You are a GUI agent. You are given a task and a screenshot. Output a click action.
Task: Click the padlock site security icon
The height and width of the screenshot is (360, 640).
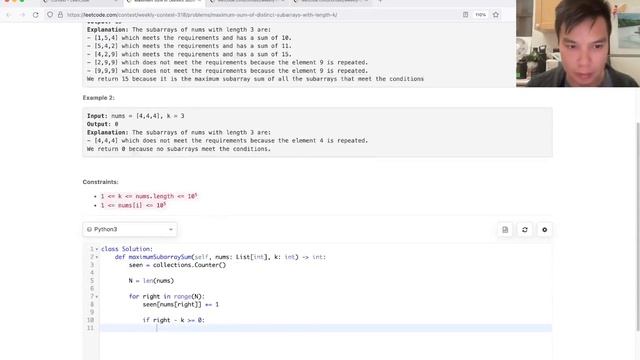tap(60, 15)
